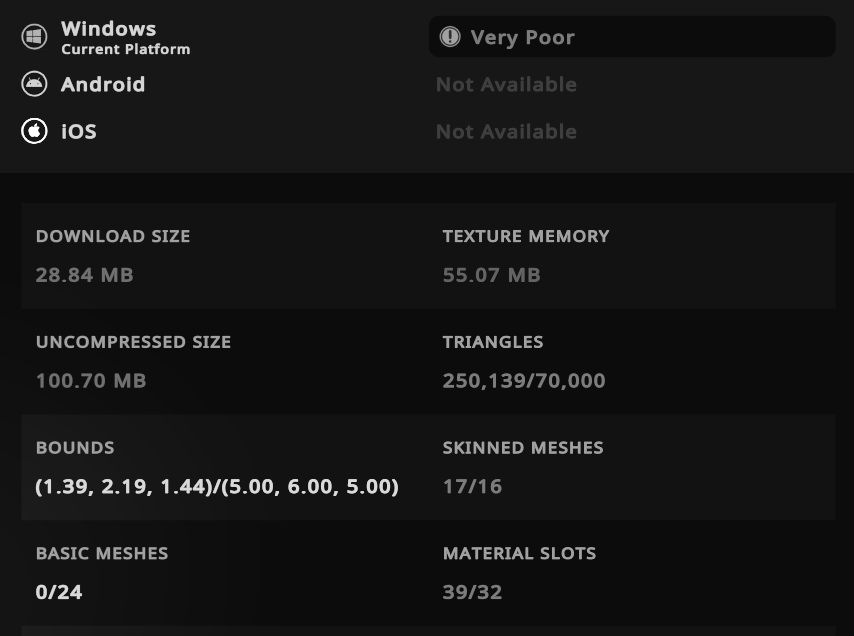854x636 pixels.
Task: Click the Material Slots count 39/32
Action: [x=472, y=592]
